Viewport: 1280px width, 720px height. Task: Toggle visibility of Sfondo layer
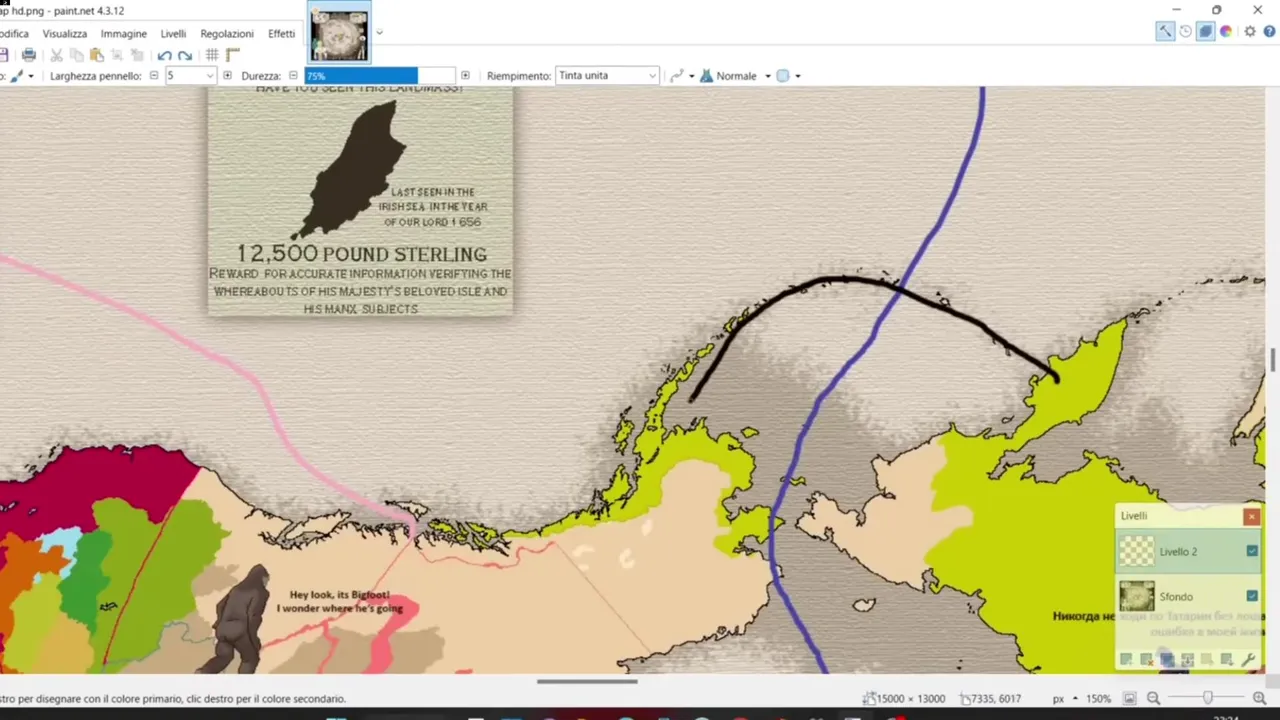[1252, 596]
